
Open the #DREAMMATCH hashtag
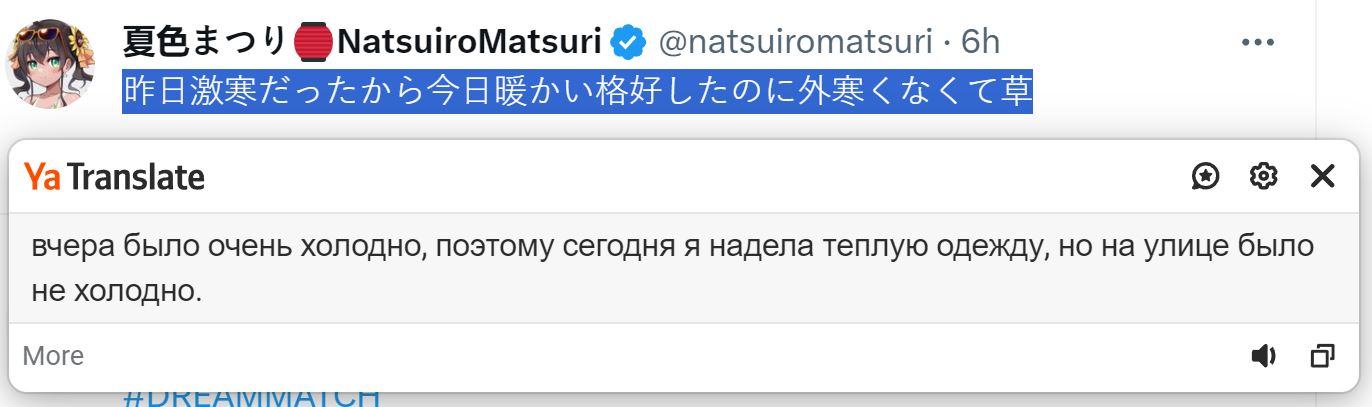[251, 397]
